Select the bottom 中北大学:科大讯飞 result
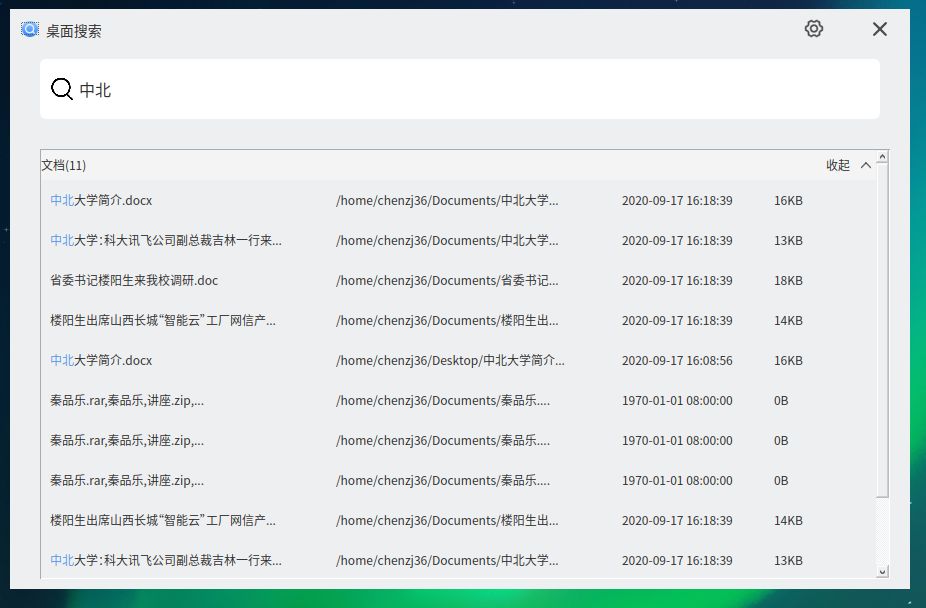The height and width of the screenshot is (608, 926). click(x=166, y=561)
